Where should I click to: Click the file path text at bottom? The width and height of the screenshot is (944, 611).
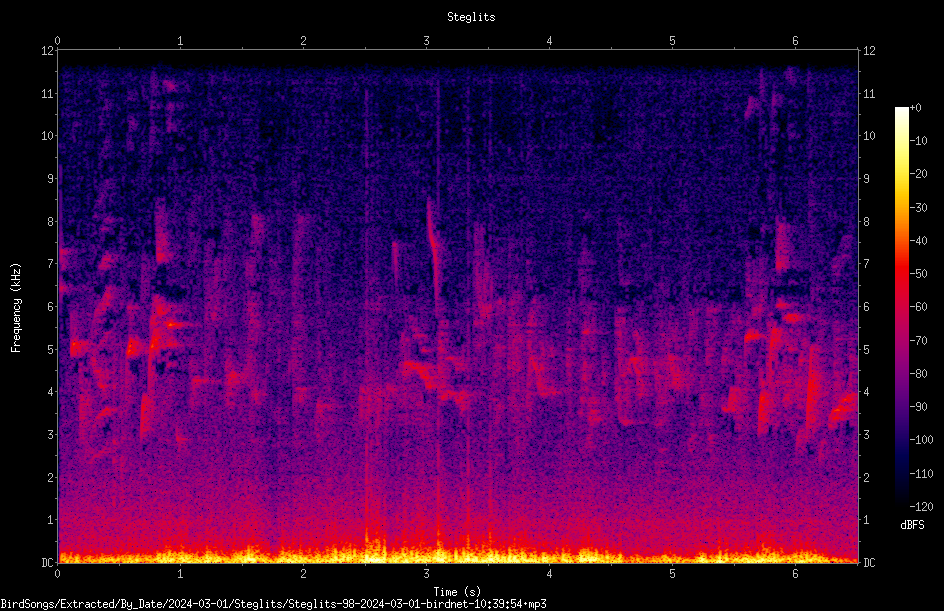[x=273, y=604]
